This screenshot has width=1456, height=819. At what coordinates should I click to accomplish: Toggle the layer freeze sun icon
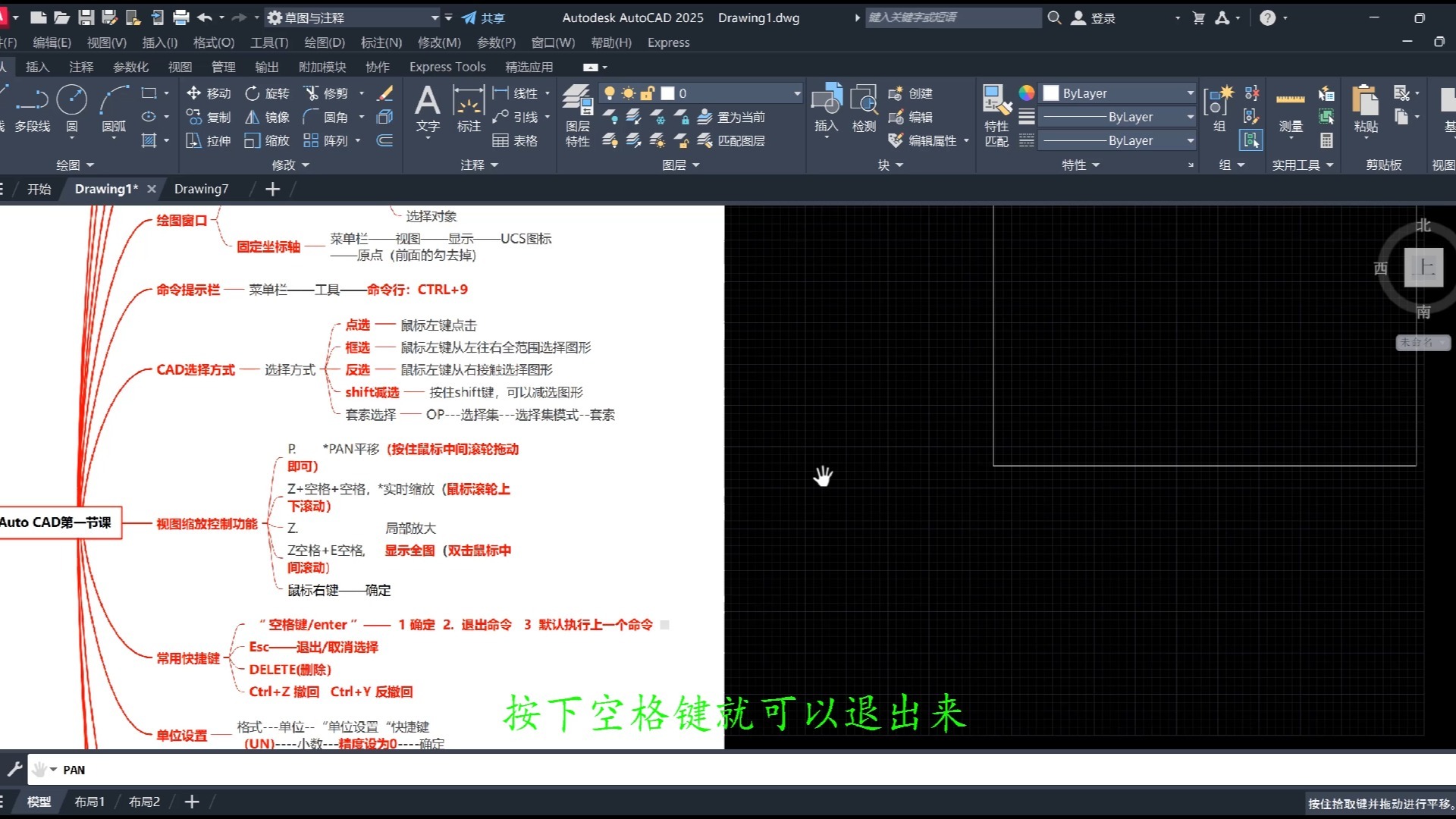(x=627, y=93)
